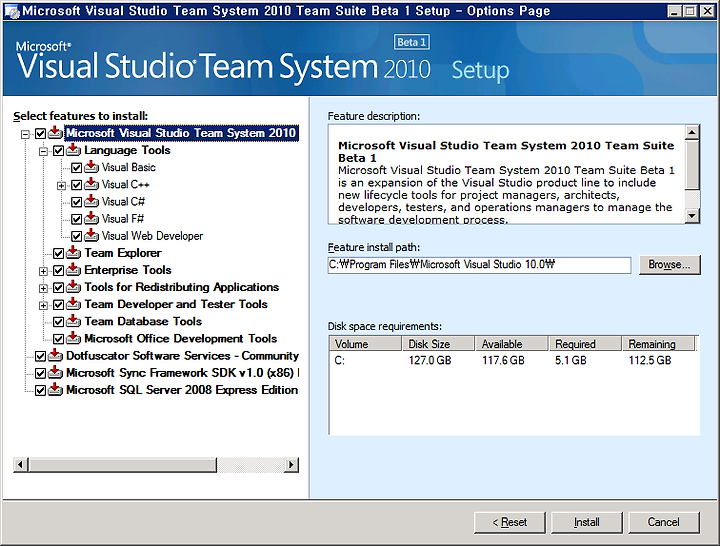Screen dimensions: 720x546
Task: Click the Browse... button
Action: (669, 265)
